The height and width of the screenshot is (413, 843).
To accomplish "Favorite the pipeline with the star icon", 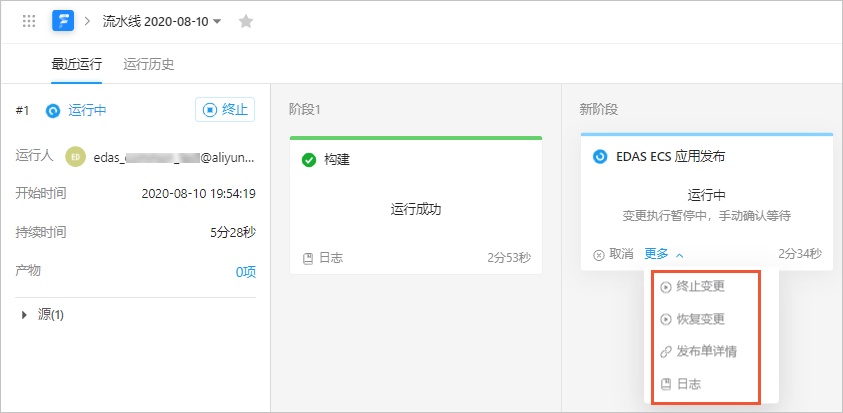I will pyautogui.click(x=246, y=22).
